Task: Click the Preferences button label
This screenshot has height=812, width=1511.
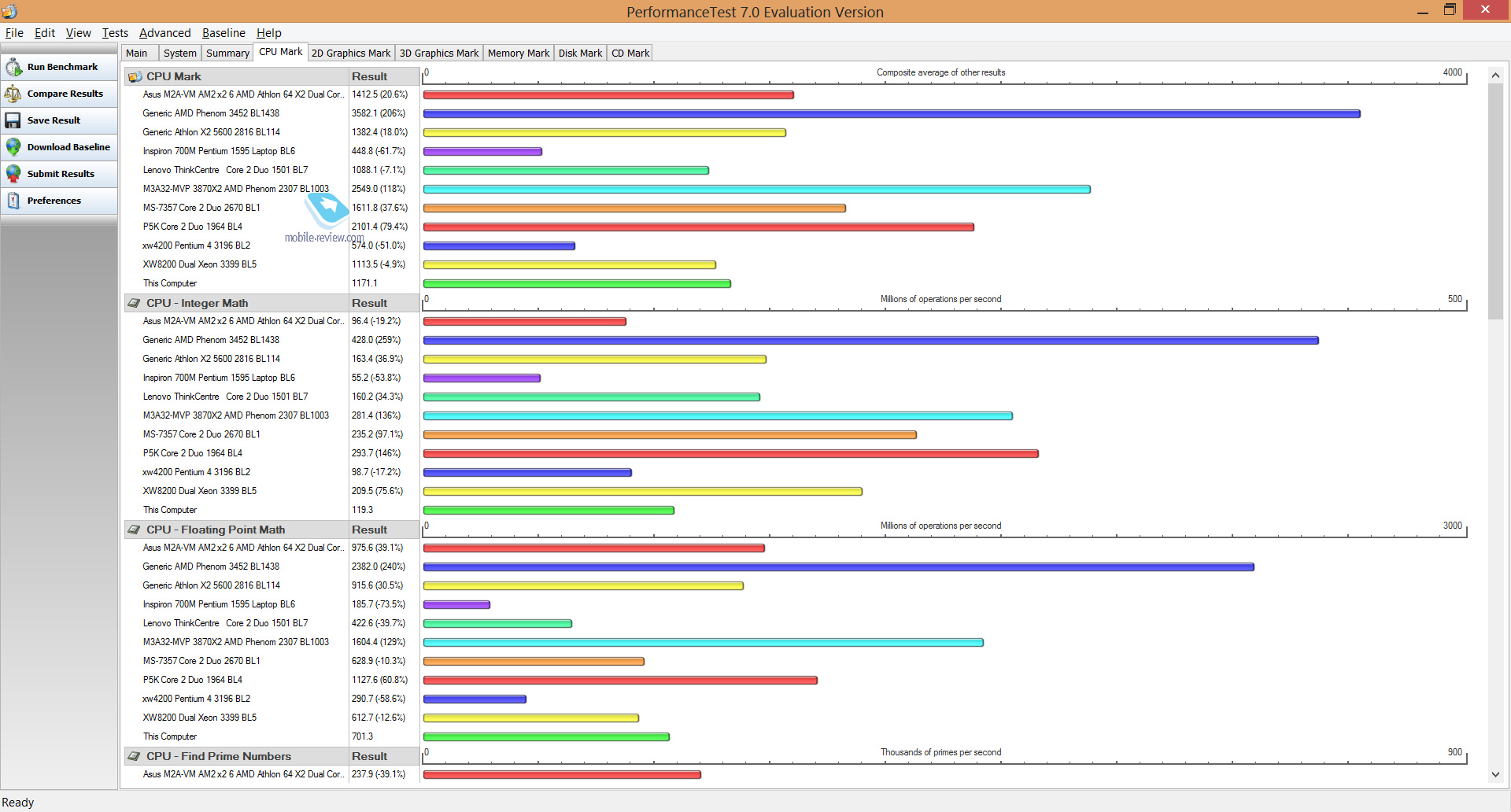Action: (54, 201)
